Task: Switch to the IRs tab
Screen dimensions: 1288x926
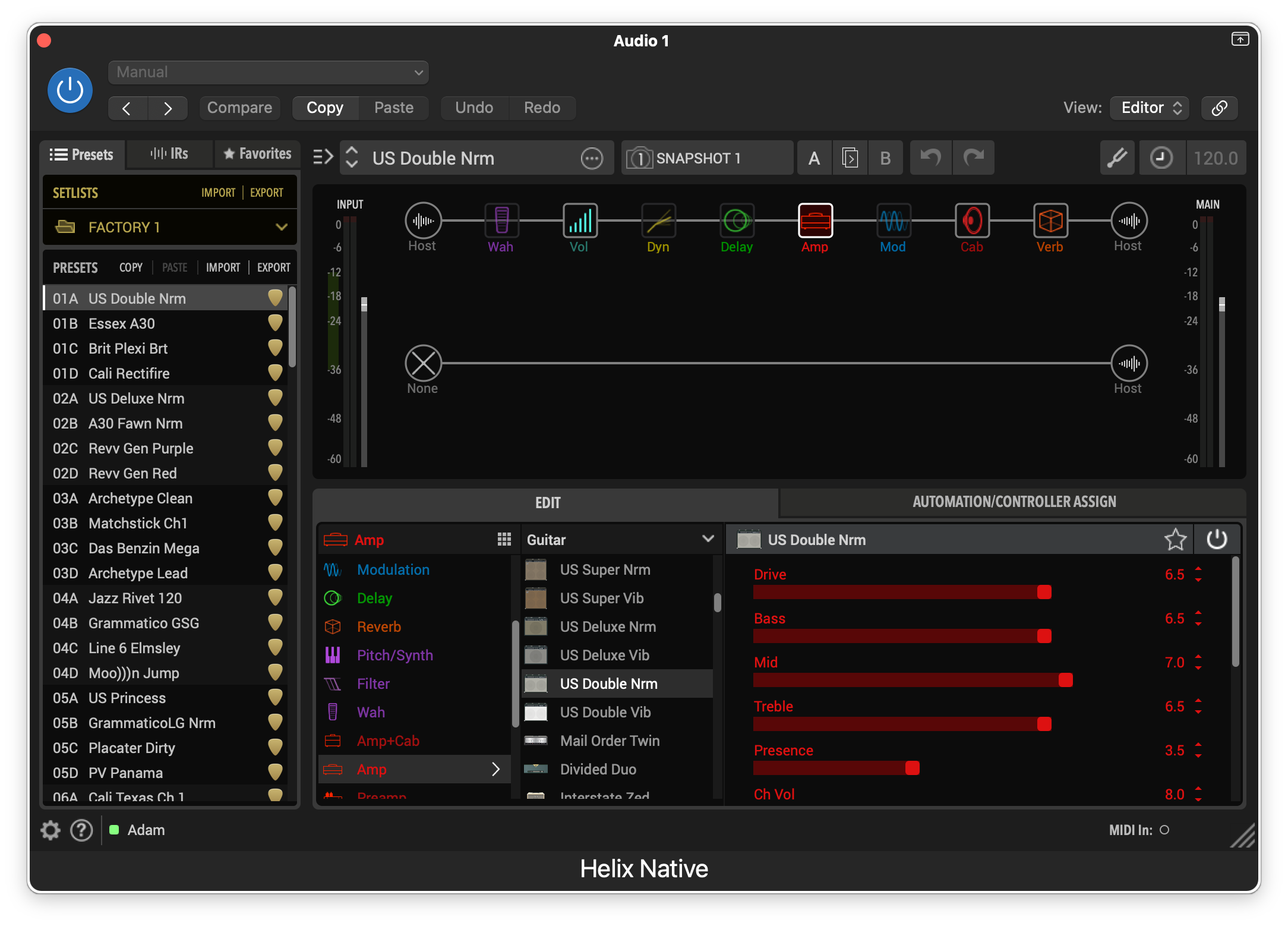Action: click(170, 155)
